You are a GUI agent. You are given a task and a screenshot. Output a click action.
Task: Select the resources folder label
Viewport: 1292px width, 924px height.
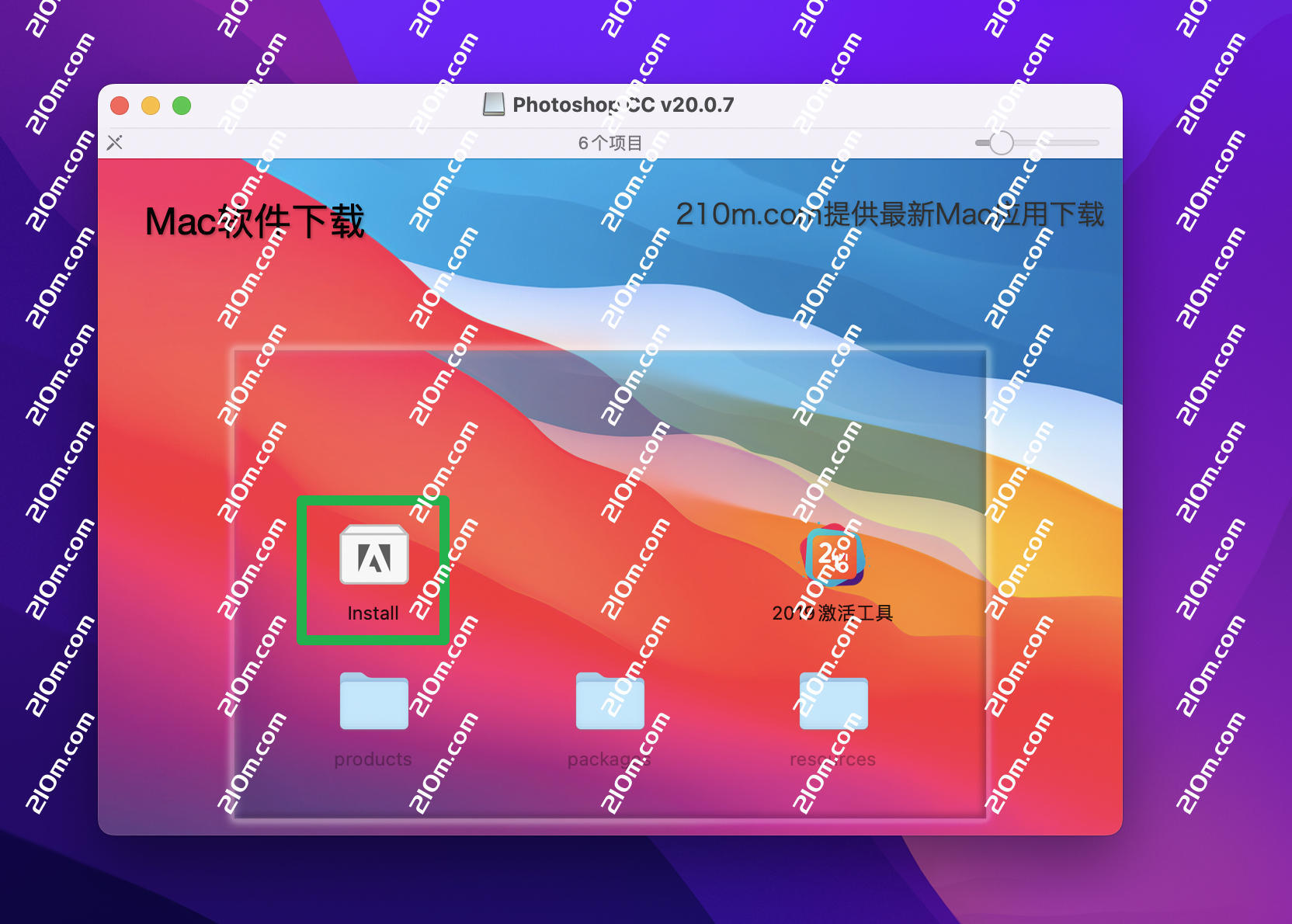click(833, 759)
